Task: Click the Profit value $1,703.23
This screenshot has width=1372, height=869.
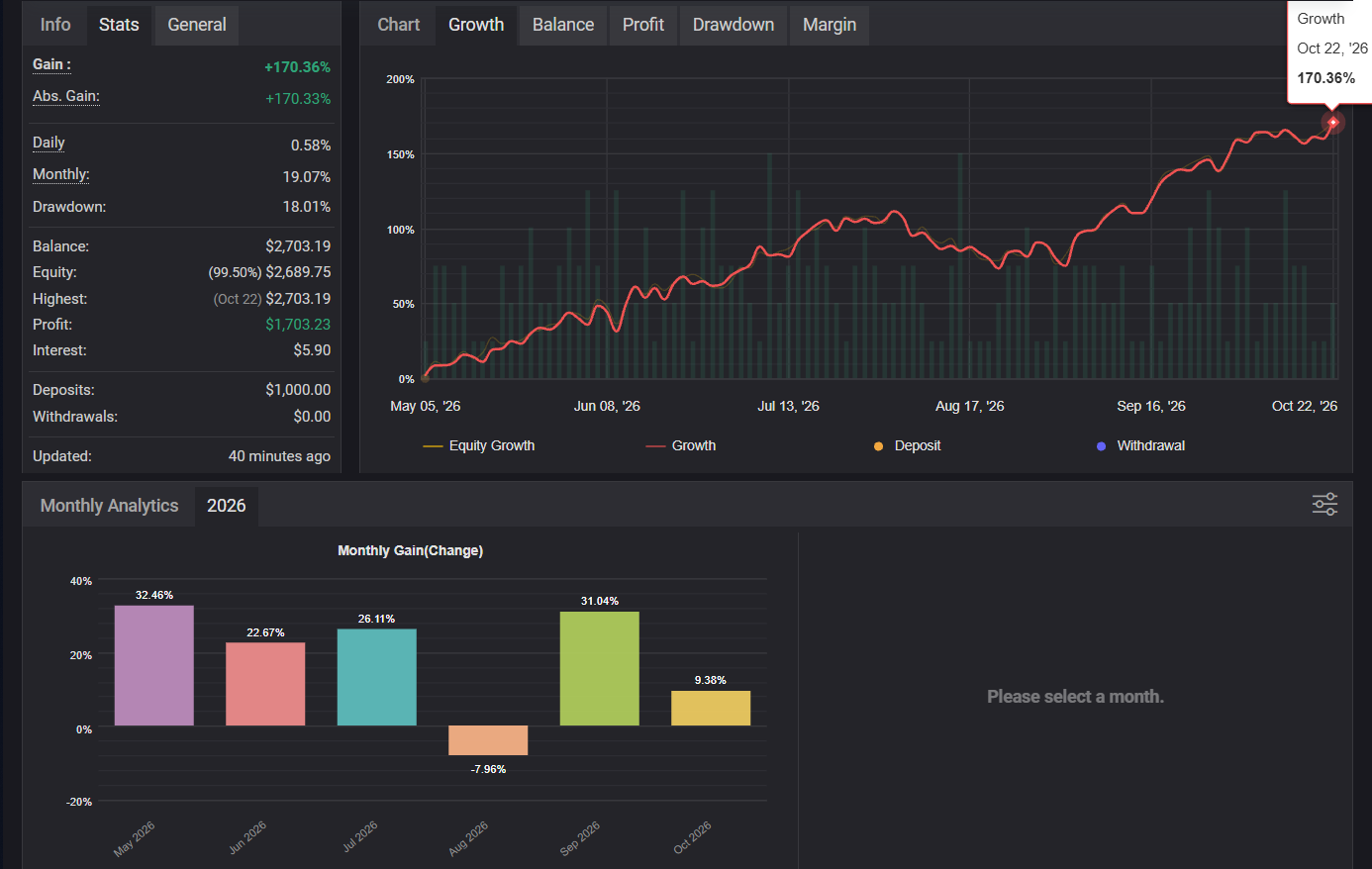Action: pyautogui.click(x=298, y=325)
